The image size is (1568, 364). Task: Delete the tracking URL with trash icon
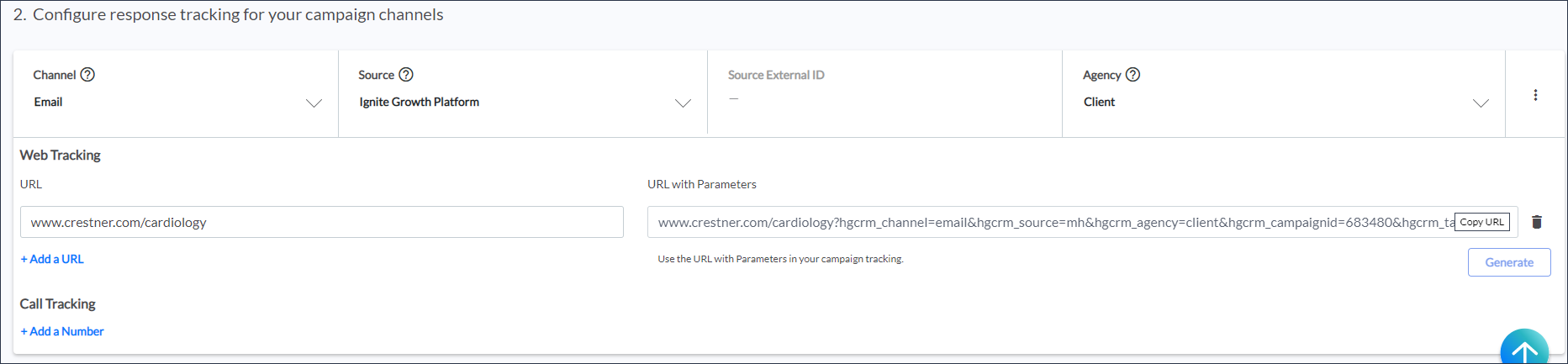coord(1537,222)
